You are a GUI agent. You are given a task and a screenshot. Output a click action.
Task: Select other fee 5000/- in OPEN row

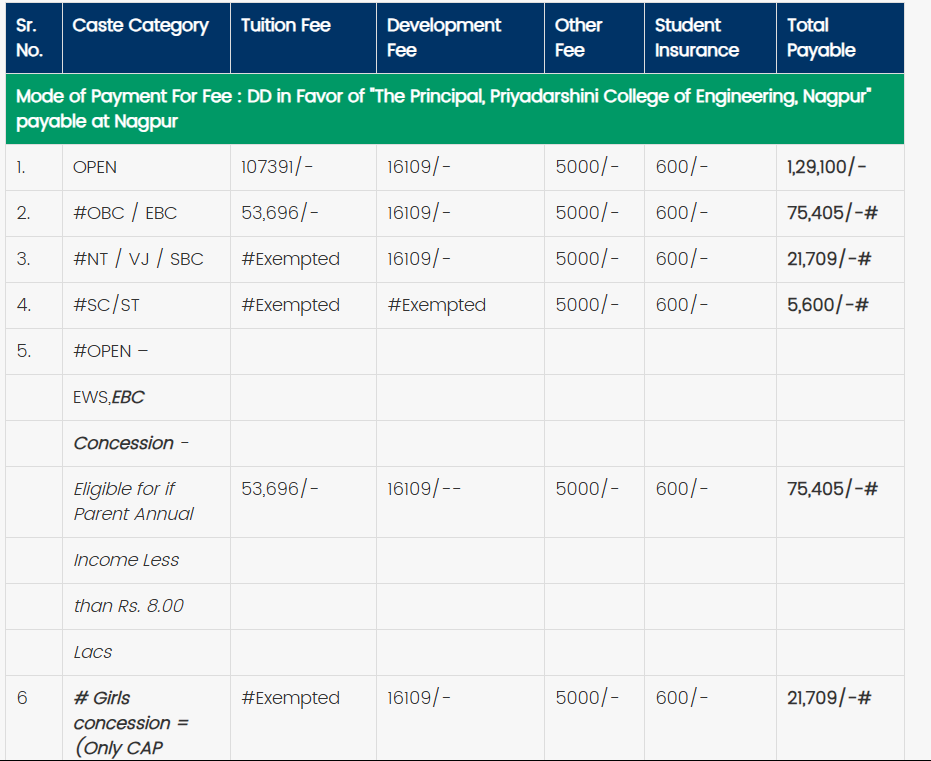coord(587,167)
